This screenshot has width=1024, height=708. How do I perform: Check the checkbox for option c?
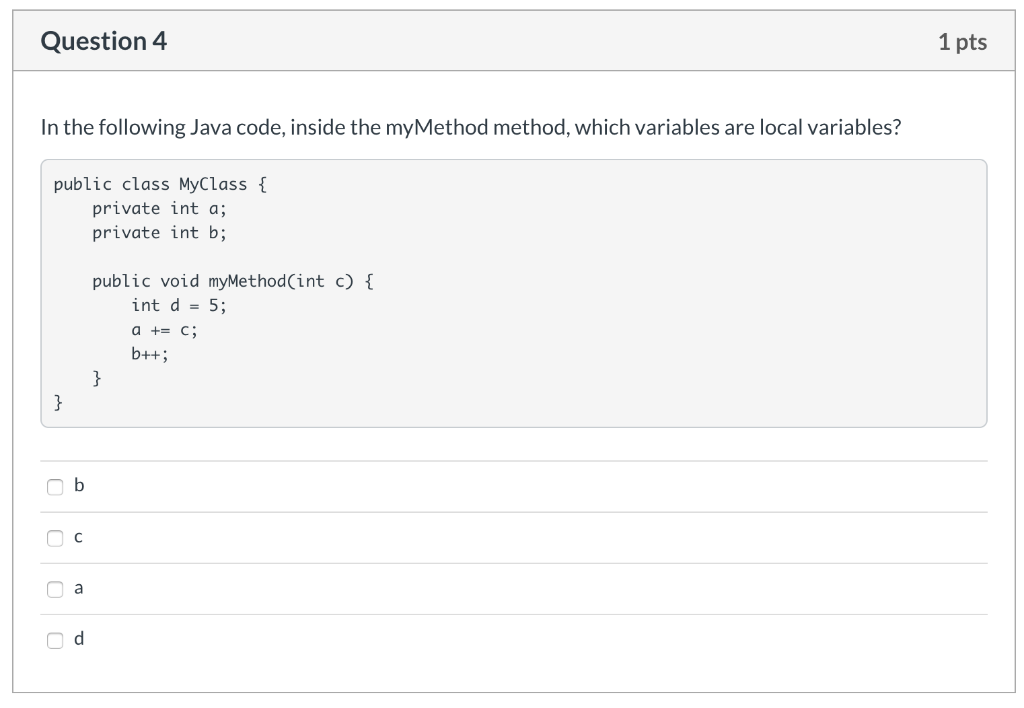coord(56,537)
